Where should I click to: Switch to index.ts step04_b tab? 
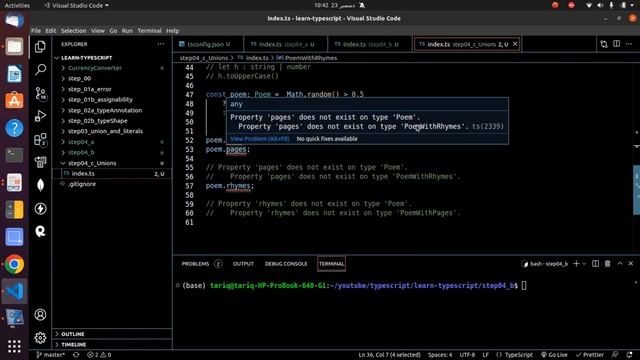tap(370, 44)
